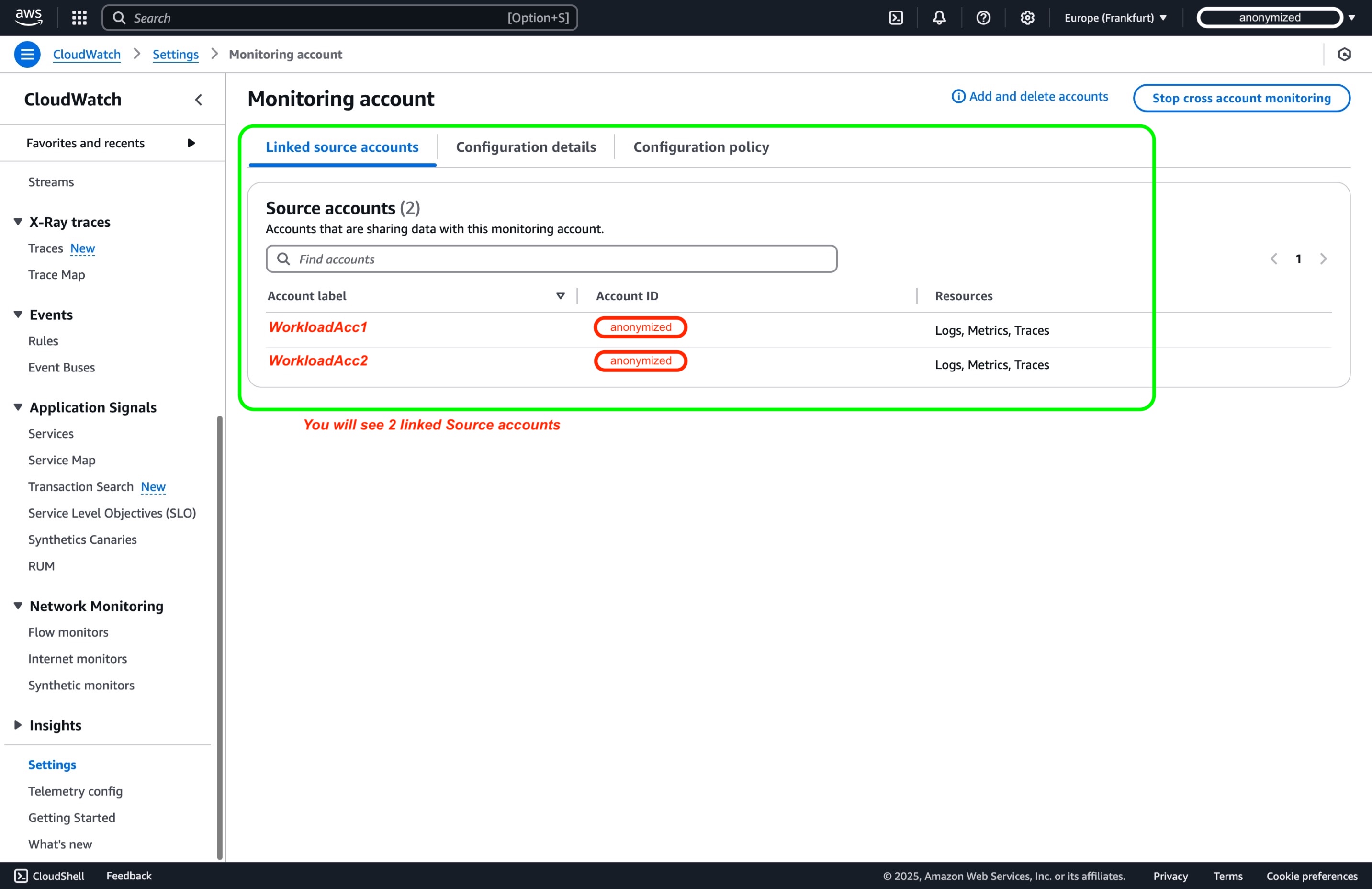Open RUM in sidebar
Viewport: 1372px width, 889px height.
(42, 566)
